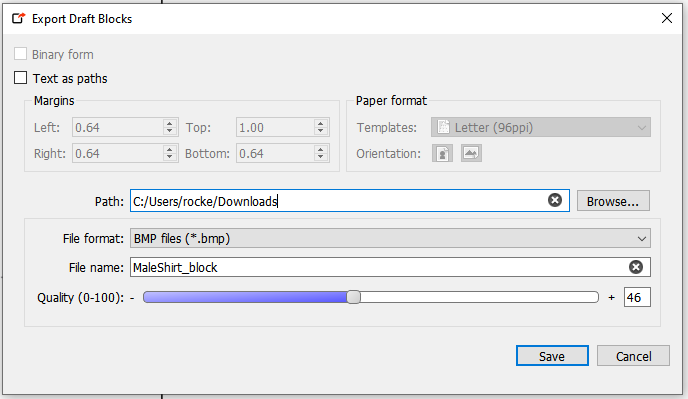The height and width of the screenshot is (399, 688).
Task: Increase quality with the plus button
Action: coord(612,298)
